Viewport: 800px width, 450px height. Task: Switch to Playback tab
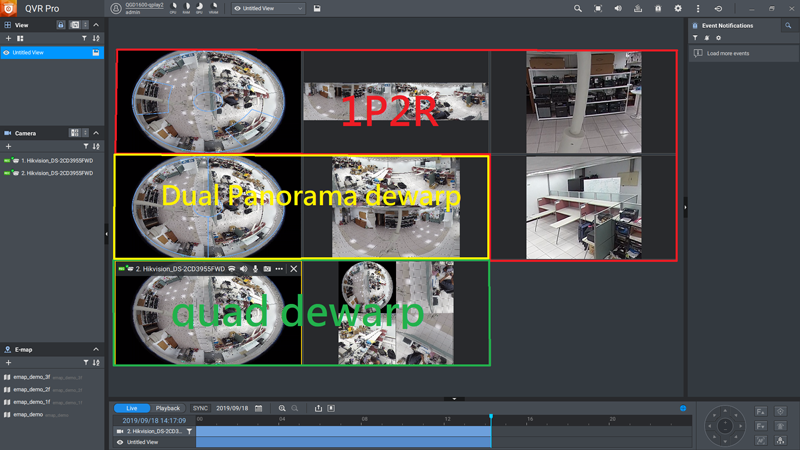pos(168,408)
